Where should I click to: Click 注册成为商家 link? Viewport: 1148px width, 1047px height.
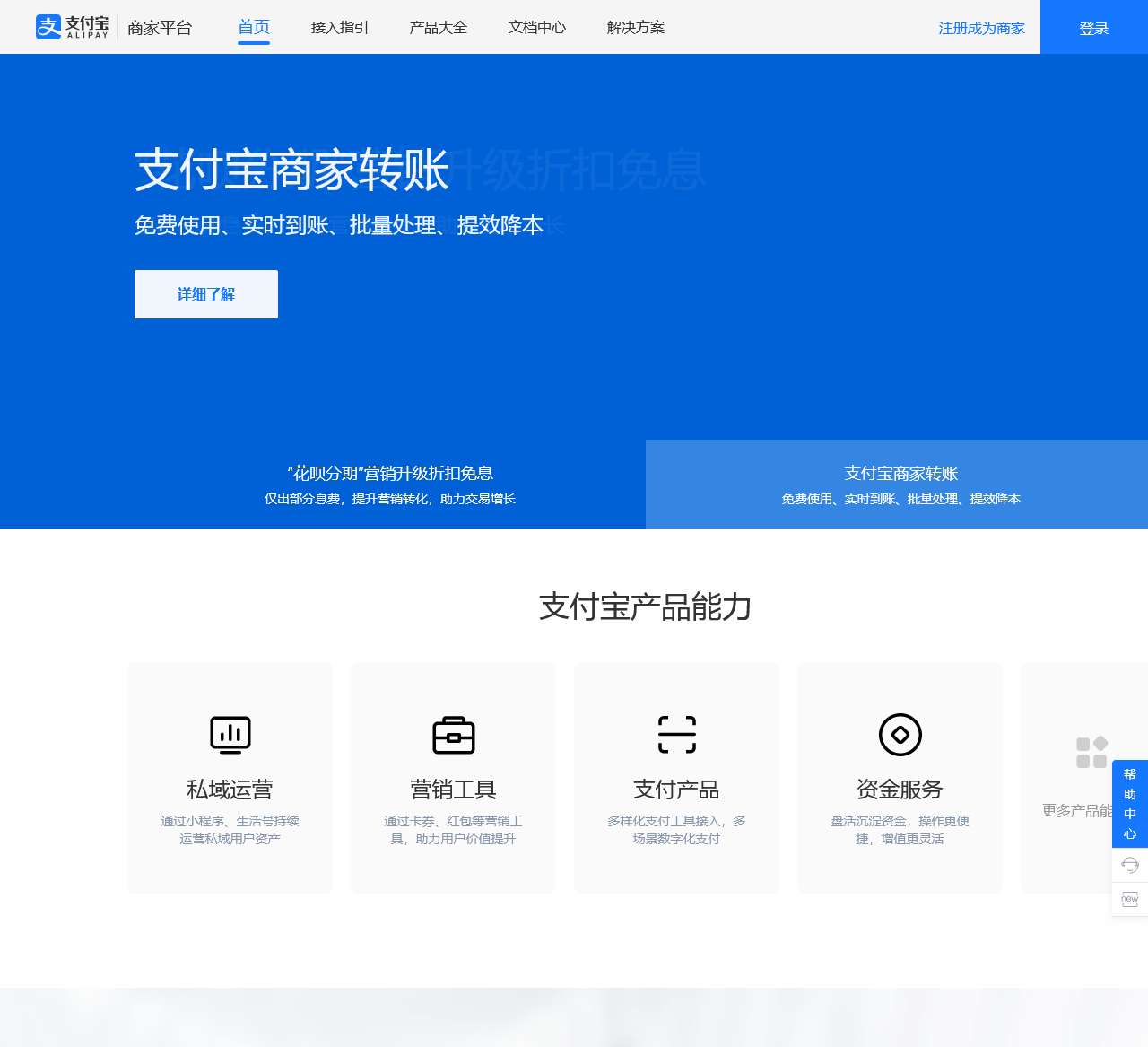(982, 28)
